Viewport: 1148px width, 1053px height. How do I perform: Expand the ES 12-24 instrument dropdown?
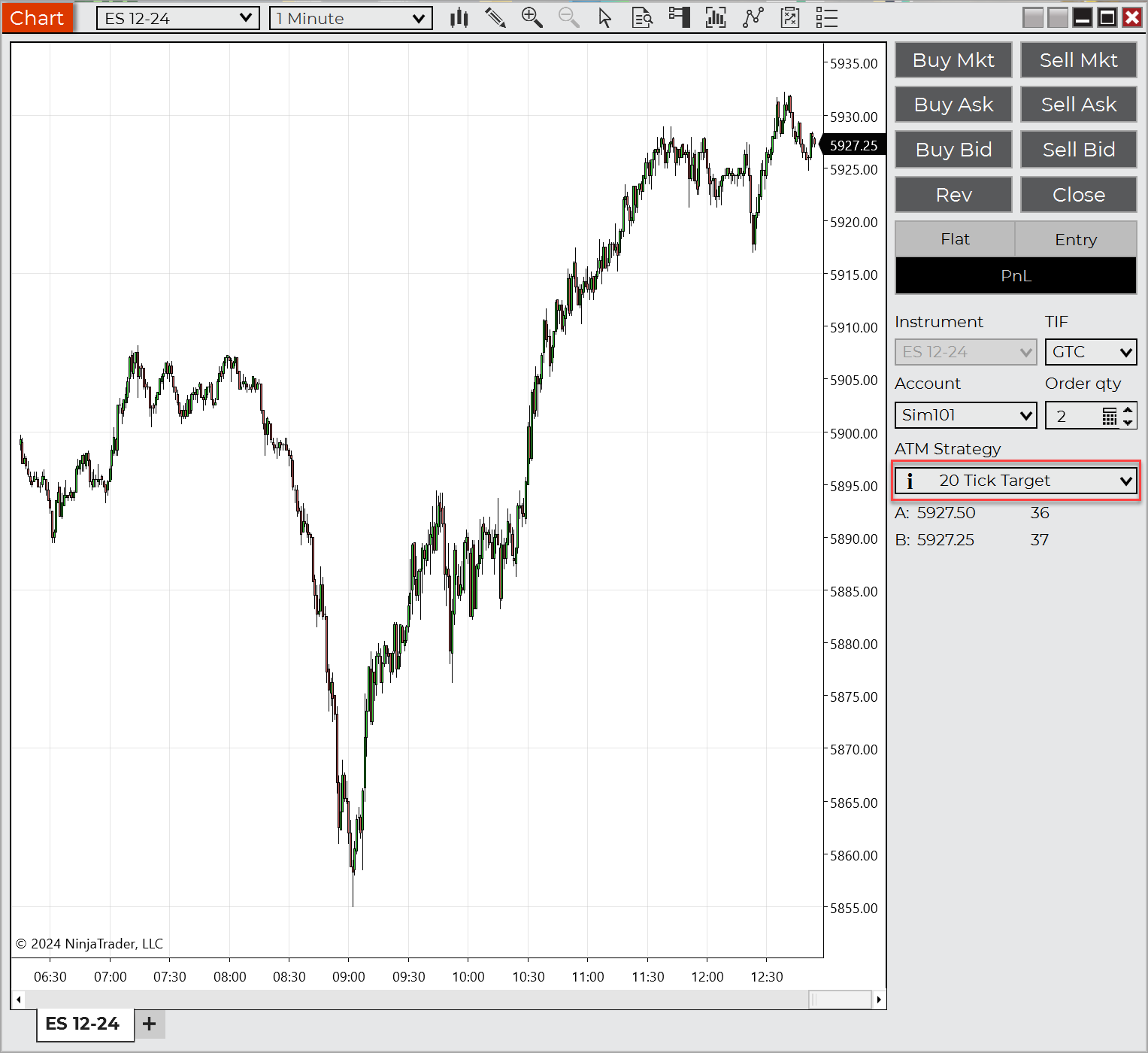coord(178,18)
